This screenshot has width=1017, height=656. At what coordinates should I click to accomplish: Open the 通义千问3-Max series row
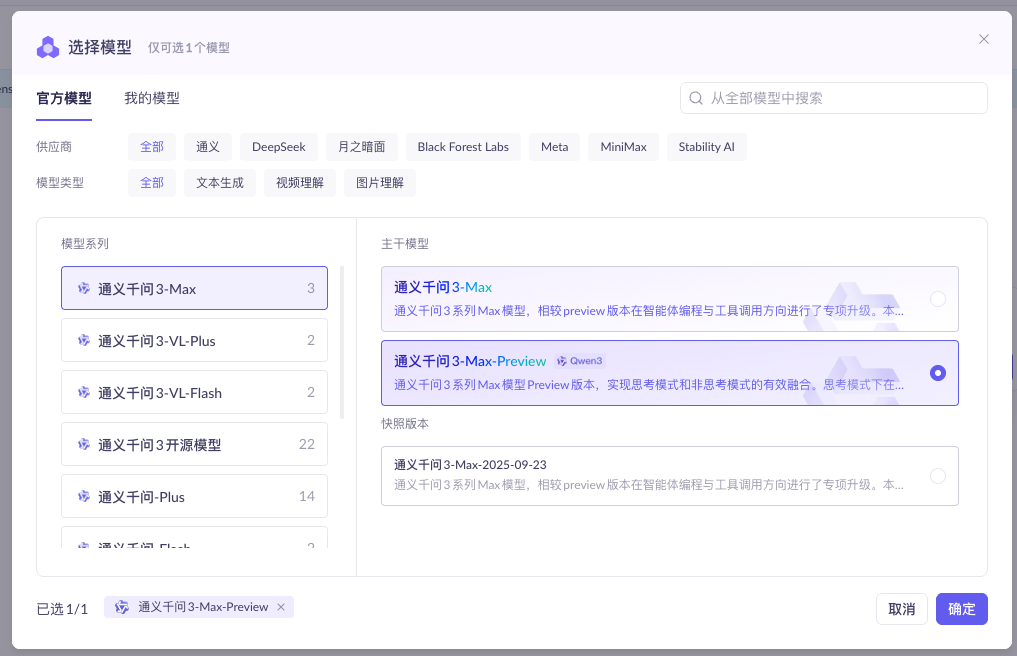[194, 288]
